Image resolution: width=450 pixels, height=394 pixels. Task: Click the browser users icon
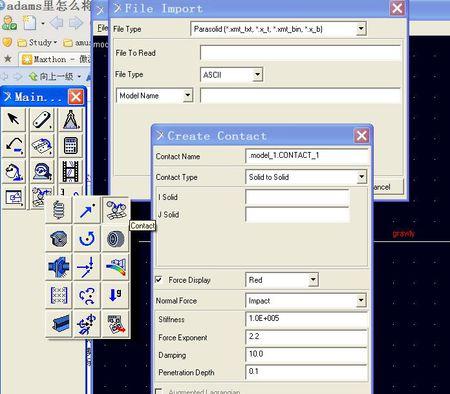[x=9, y=23]
